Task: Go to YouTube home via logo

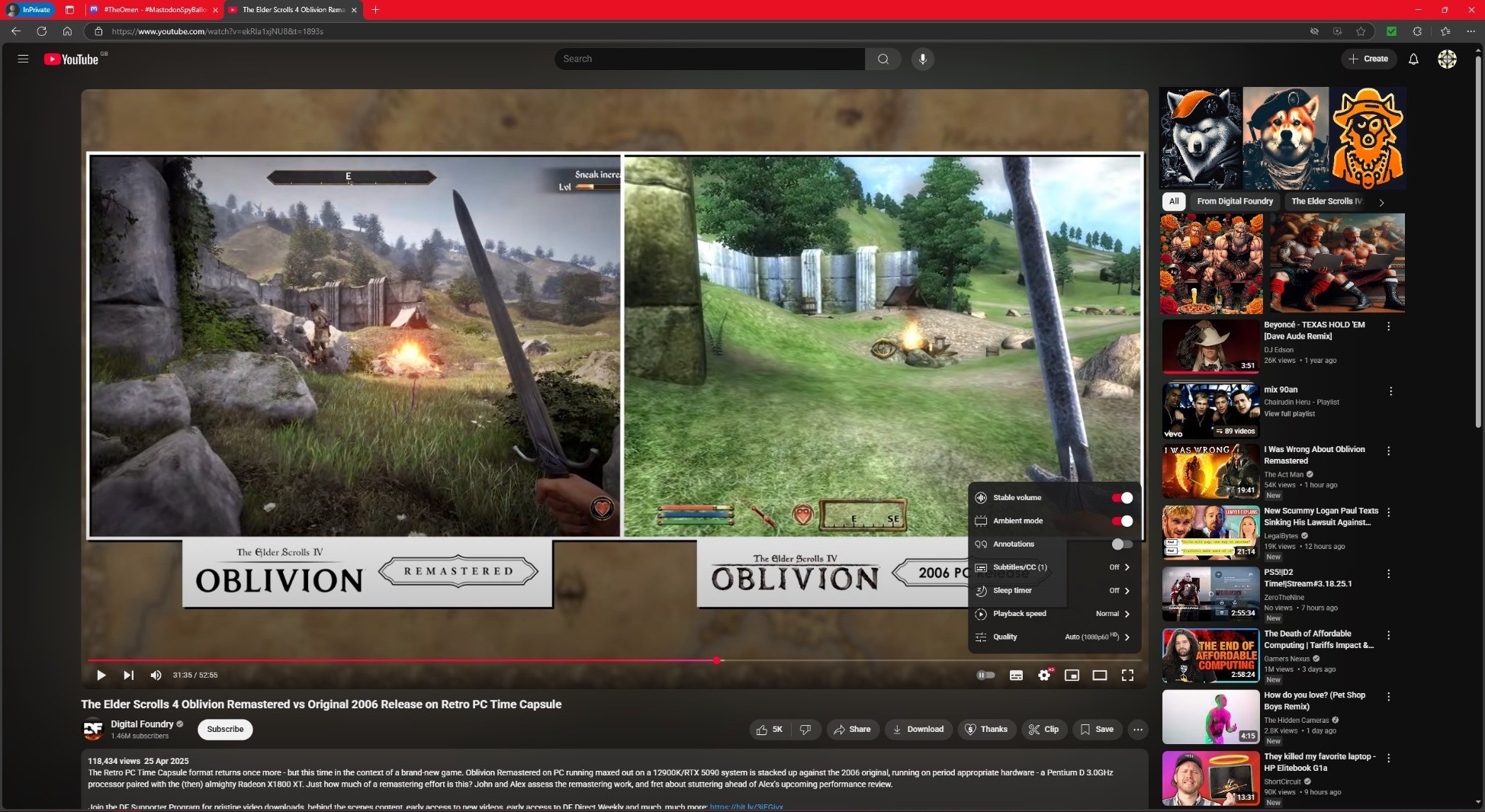Action: click(72, 59)
